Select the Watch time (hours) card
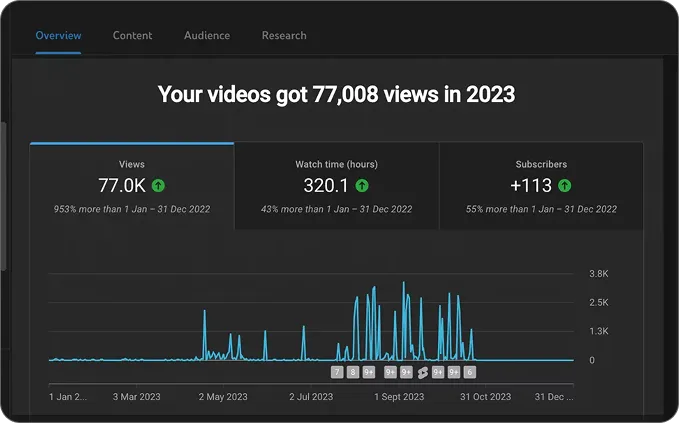 click(337, 186)
